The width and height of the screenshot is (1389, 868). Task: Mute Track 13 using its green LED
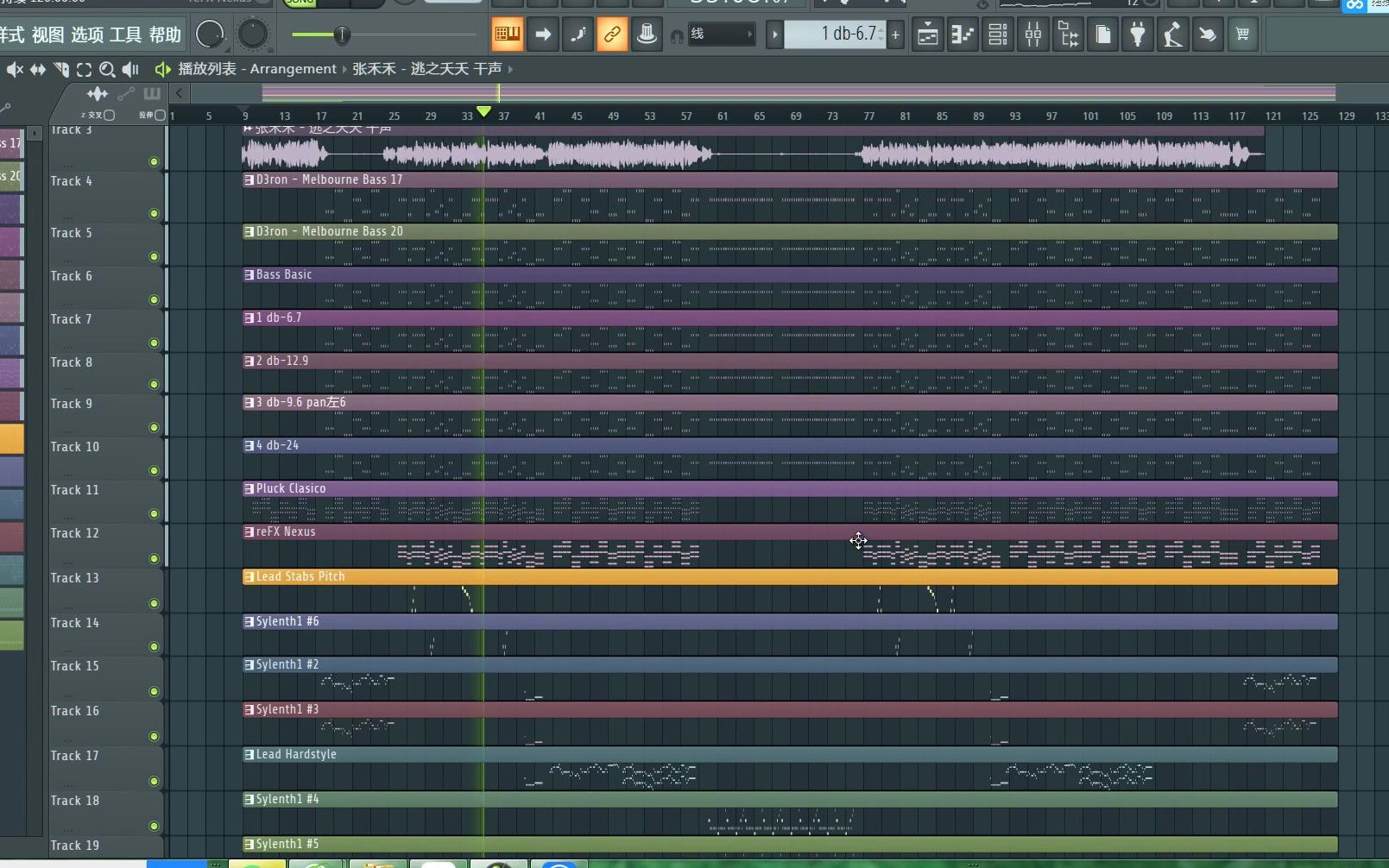pos(154,603)
